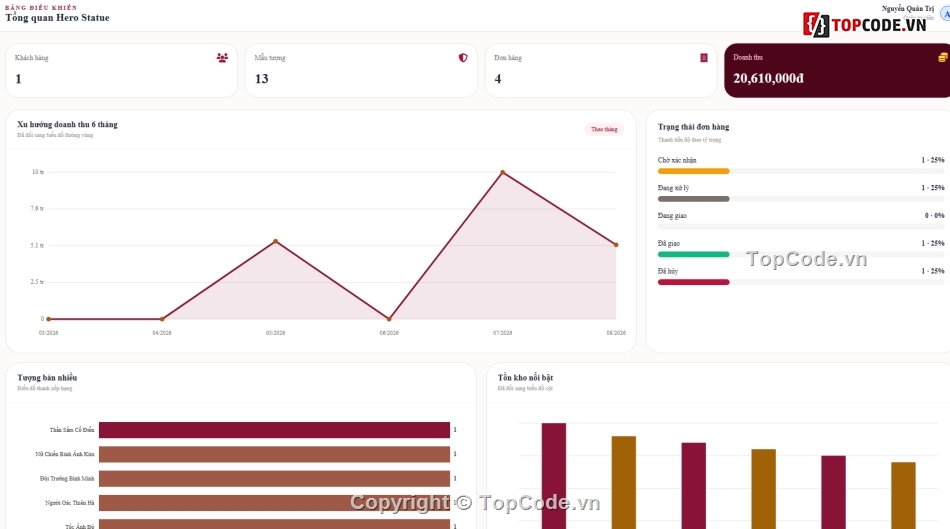
Task: Click the green Đã giao progress bar
Action: click(694, 255)
